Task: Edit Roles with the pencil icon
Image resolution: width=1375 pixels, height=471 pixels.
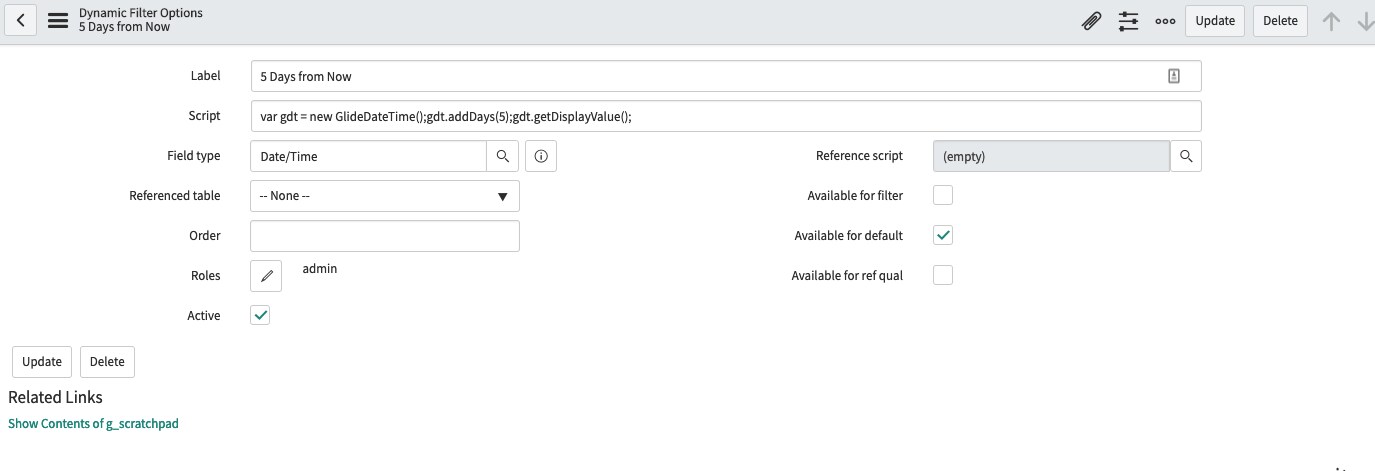Action: point(266,276)
